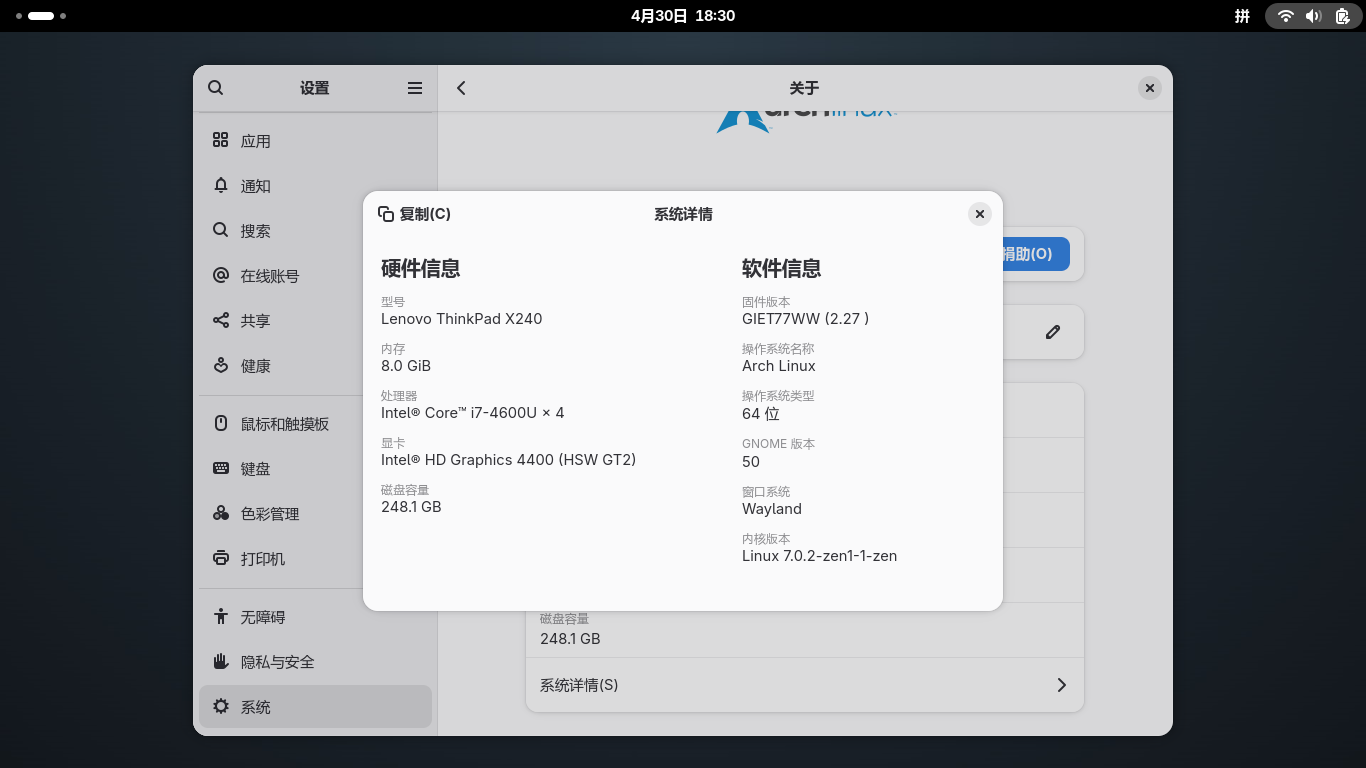Expand the 系统详情(S) row chevron

point(1061,685)
